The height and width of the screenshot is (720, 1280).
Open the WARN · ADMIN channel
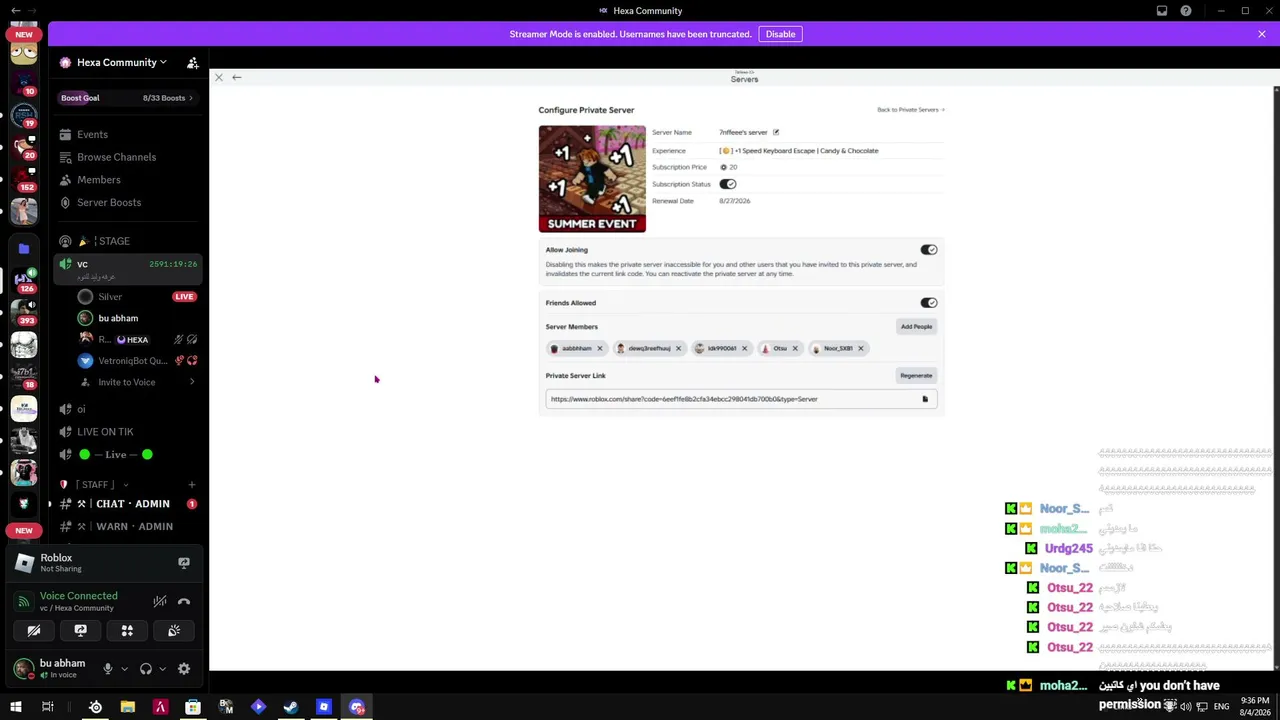[128, 527]
